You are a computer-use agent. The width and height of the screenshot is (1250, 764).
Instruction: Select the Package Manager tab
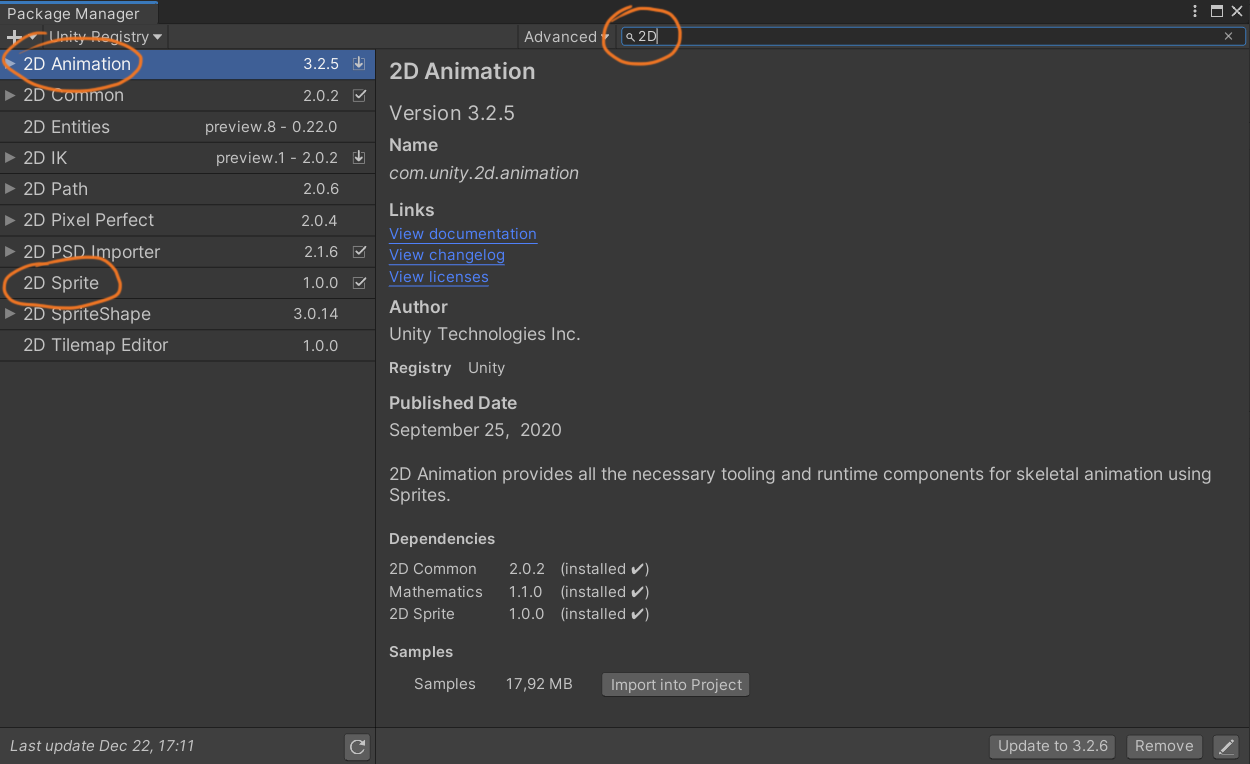(73, 13)
